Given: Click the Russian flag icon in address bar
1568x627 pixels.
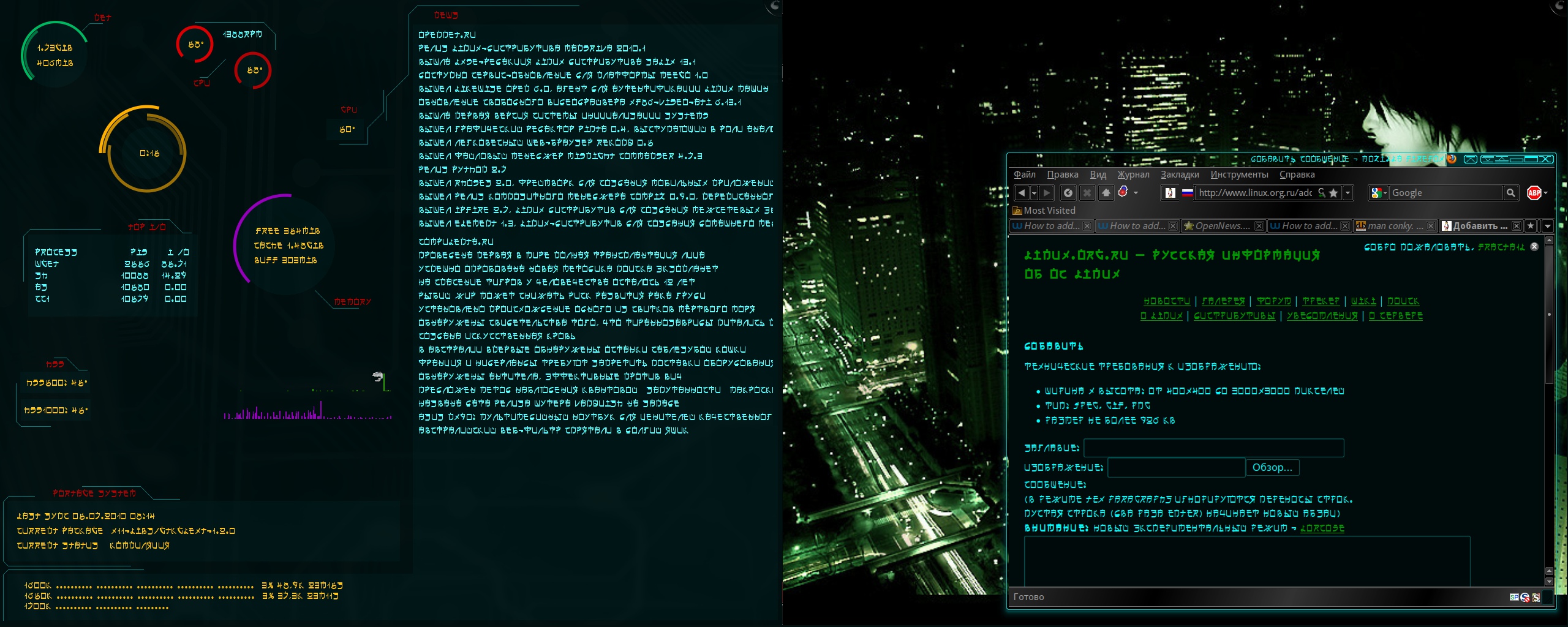Looking at the screenshot, I should [1187, 193].
